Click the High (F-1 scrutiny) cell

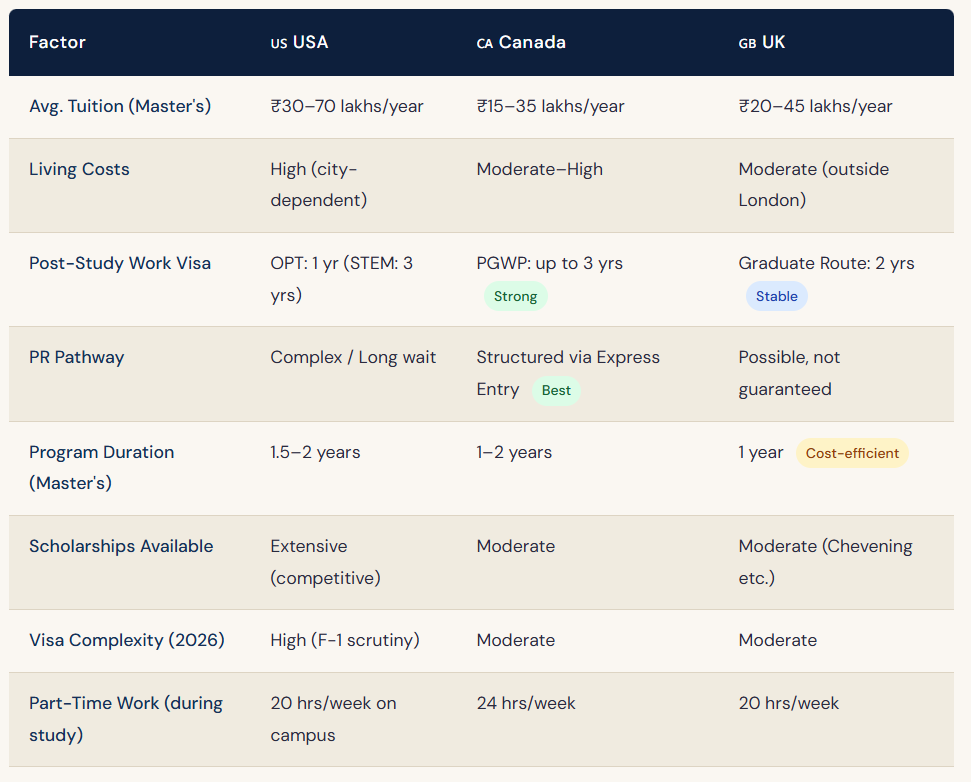point(345,640)
